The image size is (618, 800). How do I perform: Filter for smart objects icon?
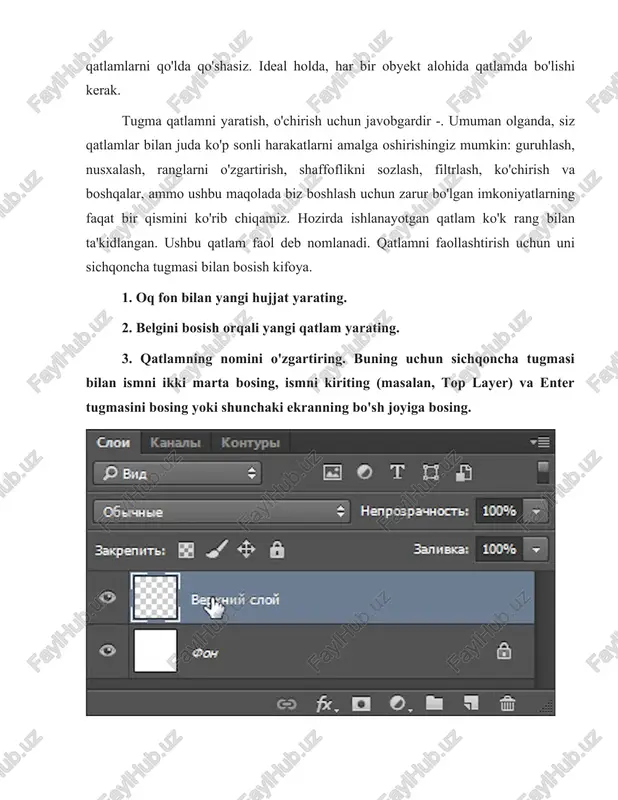point(463,472)
